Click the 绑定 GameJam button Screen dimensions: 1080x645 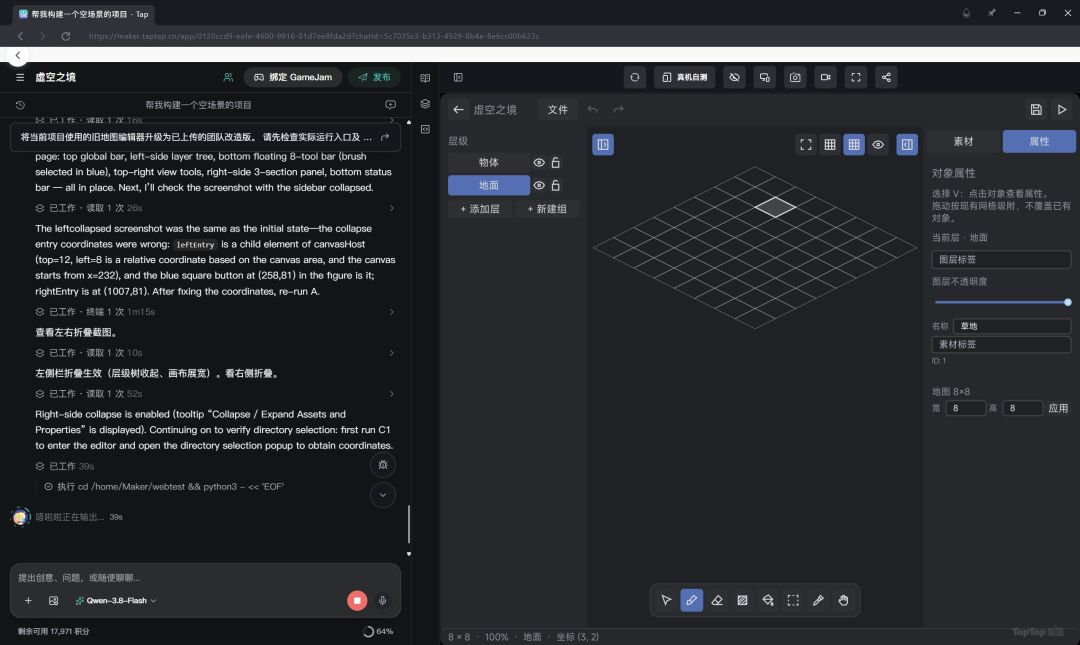[293, 77]
